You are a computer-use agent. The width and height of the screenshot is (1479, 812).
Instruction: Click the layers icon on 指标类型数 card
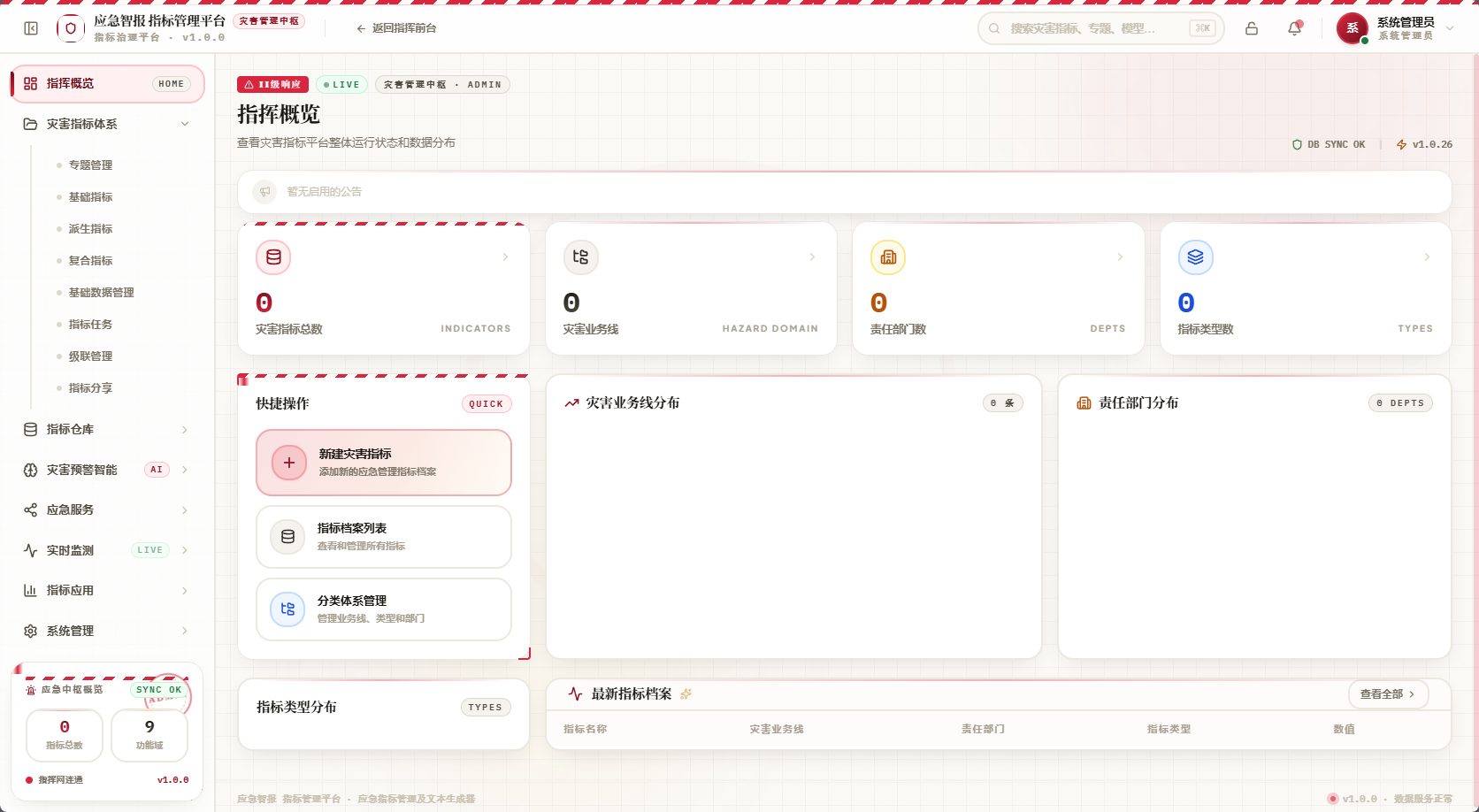coord(1195,257)
